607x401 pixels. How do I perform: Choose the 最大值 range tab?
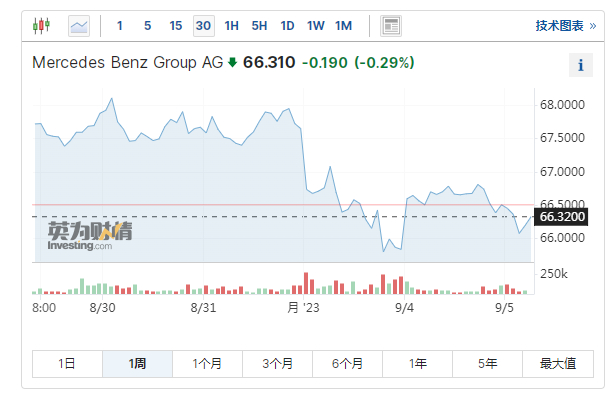tap(557, 364)
